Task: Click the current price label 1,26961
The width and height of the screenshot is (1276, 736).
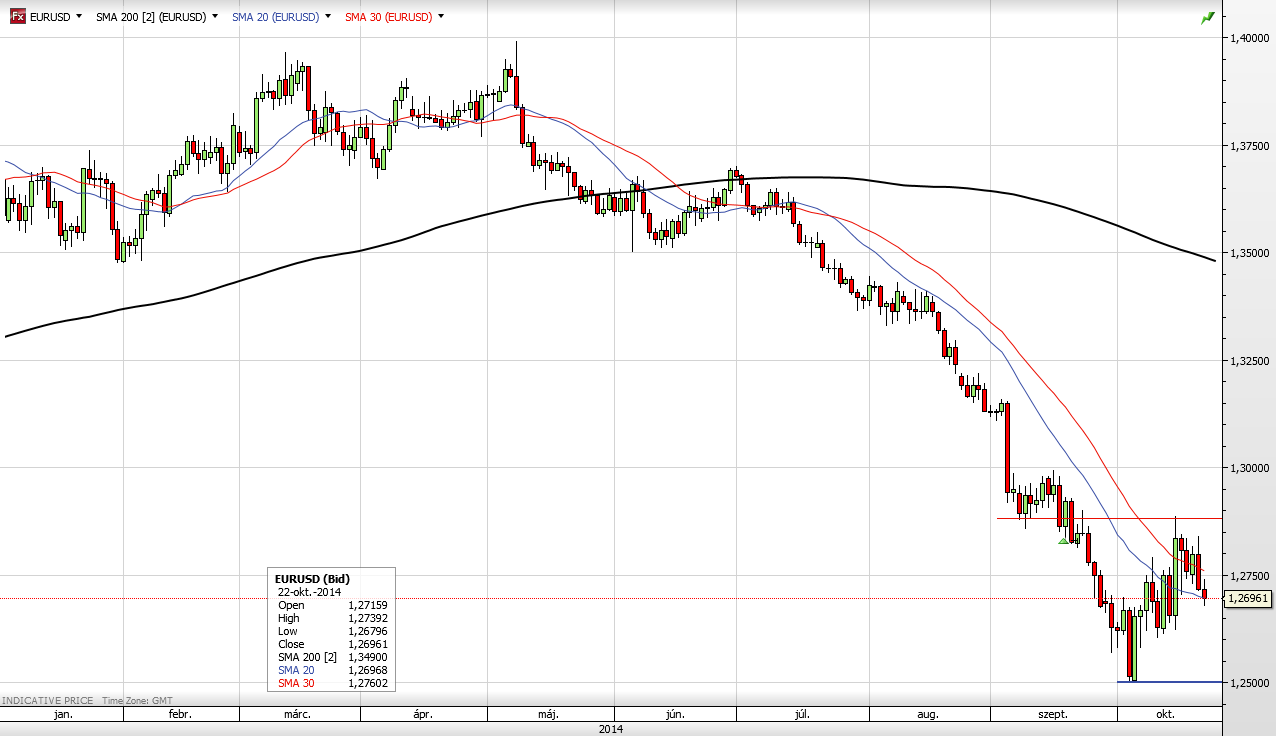Action: click(x=1247, y=598)
